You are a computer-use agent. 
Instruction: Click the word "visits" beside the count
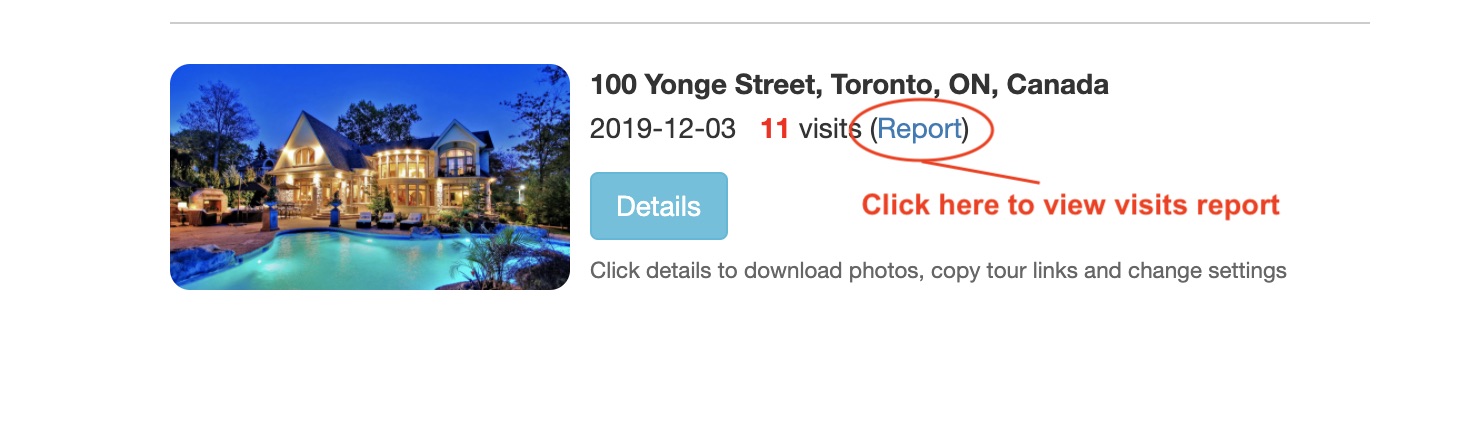tap(830, 129)
